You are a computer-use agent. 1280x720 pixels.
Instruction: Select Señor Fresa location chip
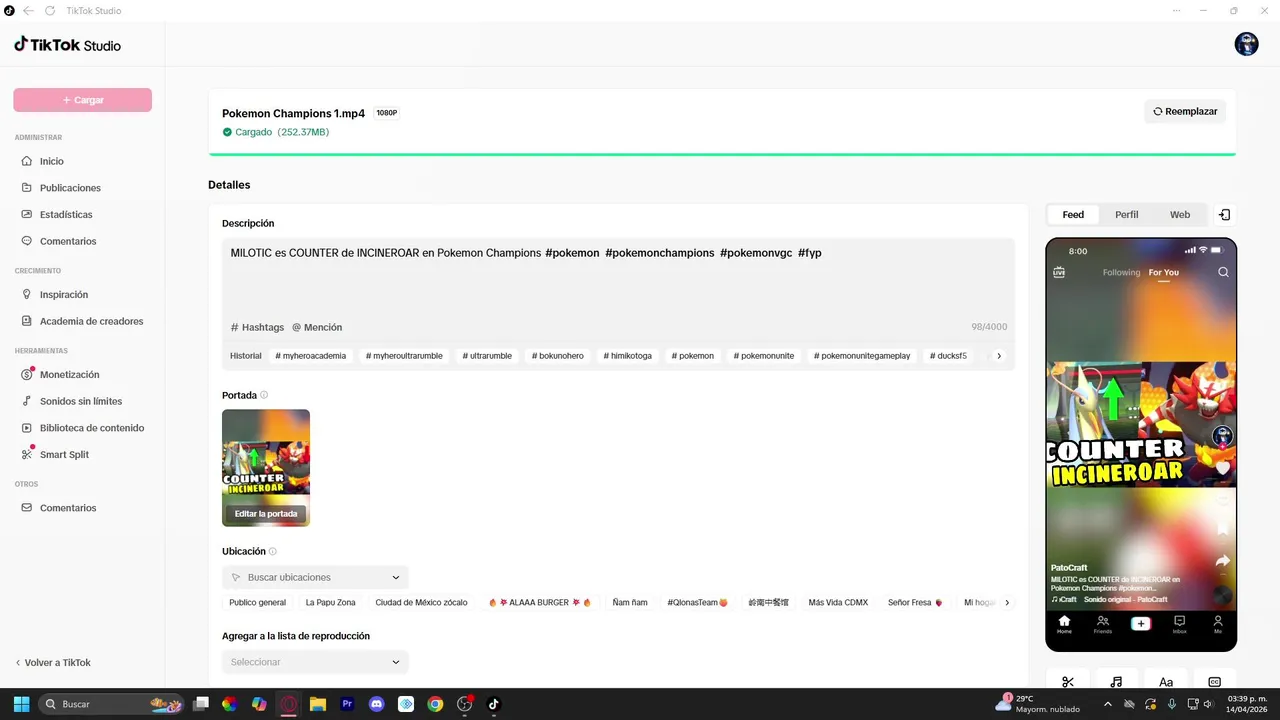tap(915, 603)
